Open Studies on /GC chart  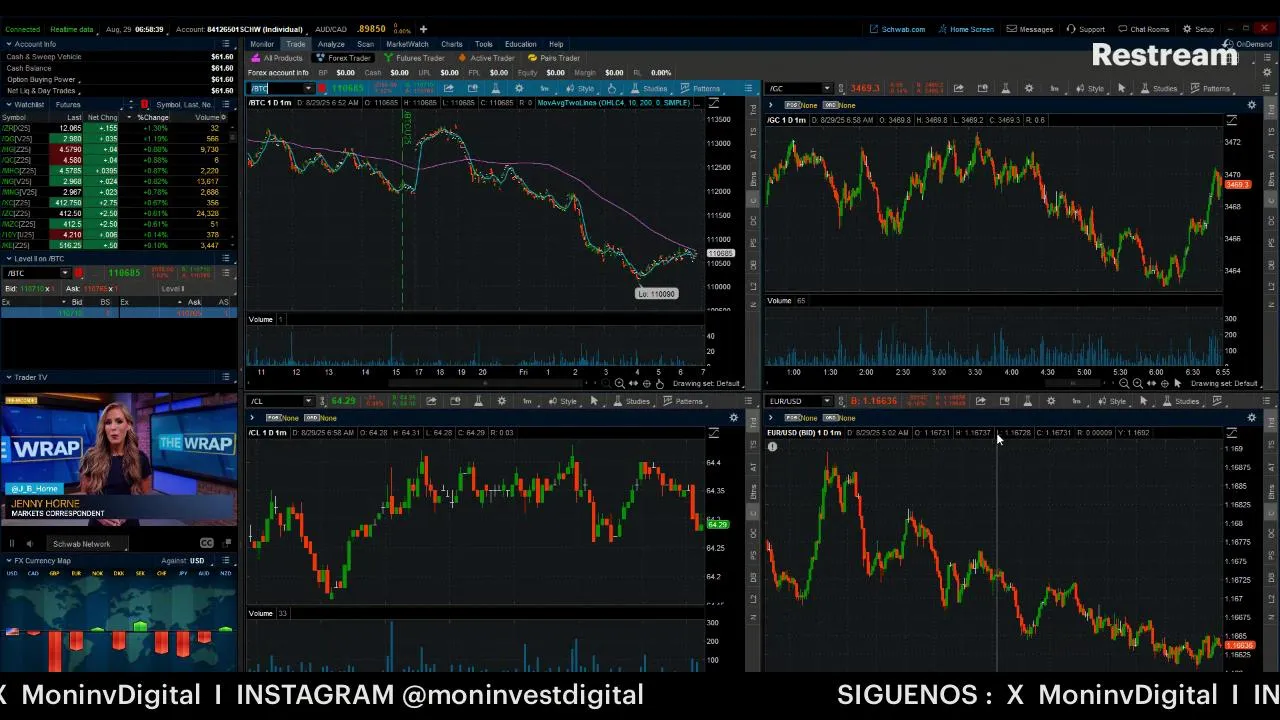click(1160, 89)
